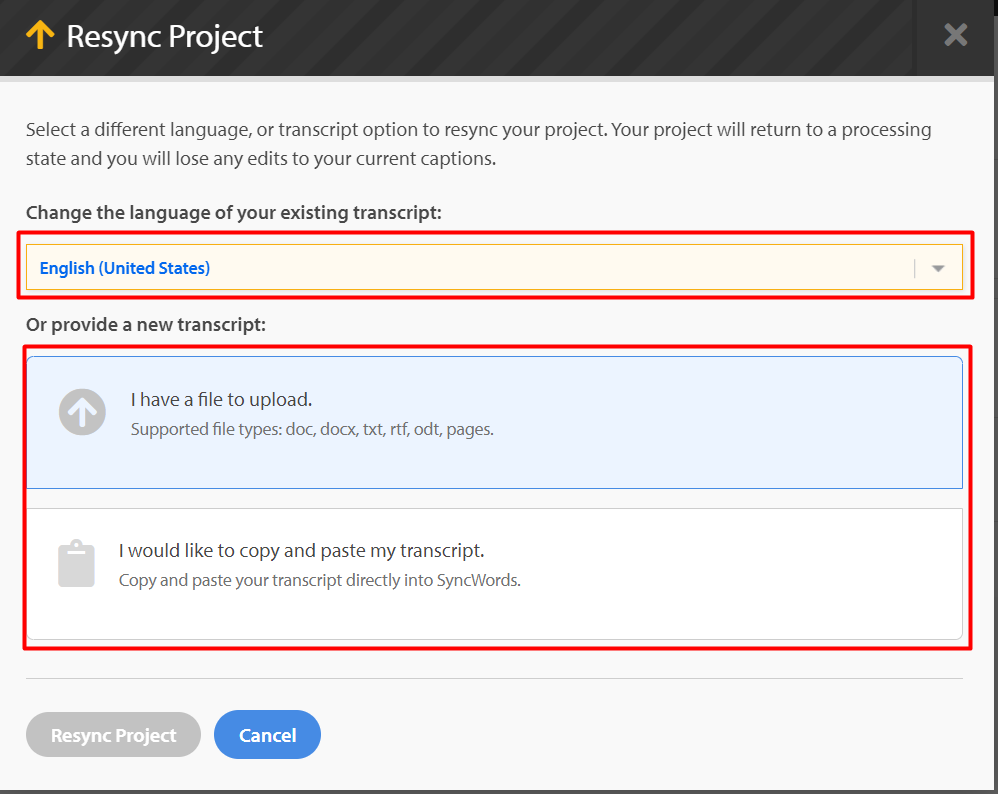
Task: Click the orange up-arrow Resync icon
Action: click(39, 34)
